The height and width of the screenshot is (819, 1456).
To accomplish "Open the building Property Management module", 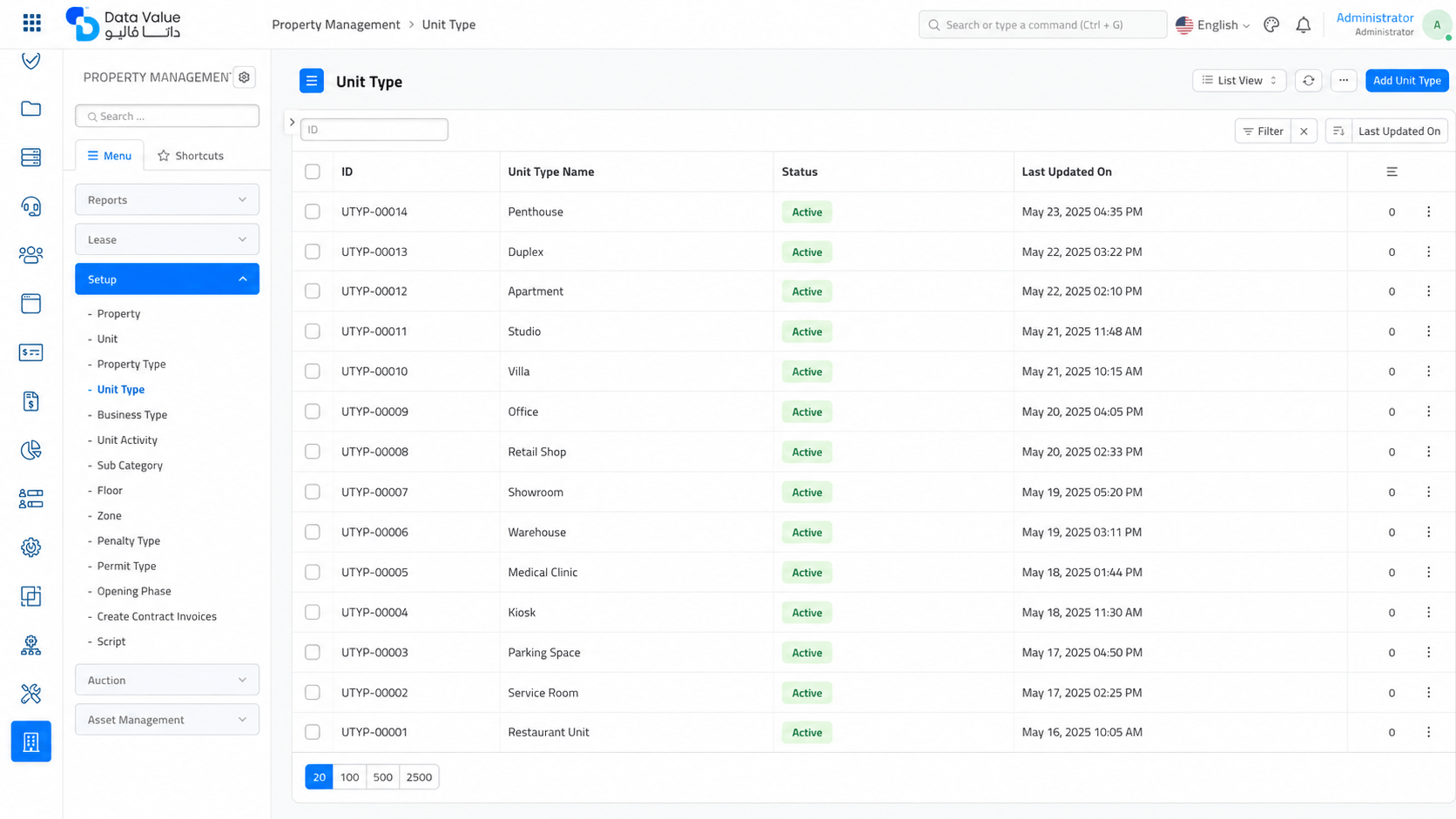I will pos(31,742).
